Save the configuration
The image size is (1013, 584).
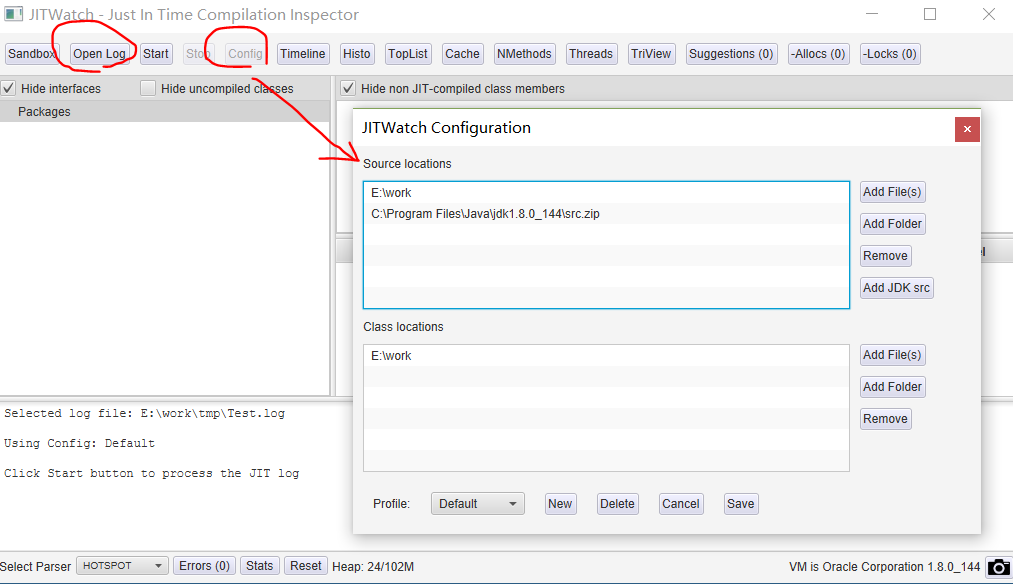click(740, 504)
